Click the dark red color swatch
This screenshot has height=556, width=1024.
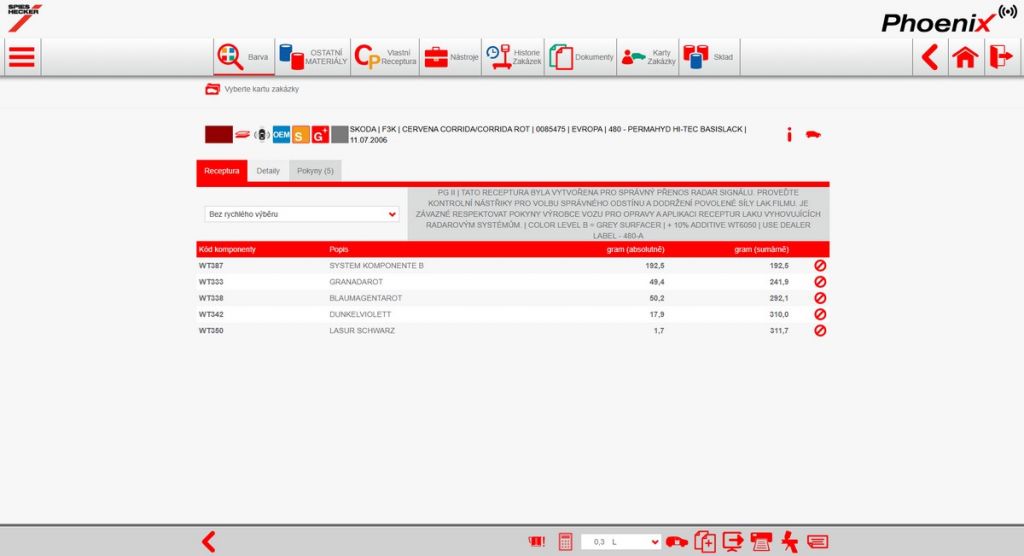[218, 134]
